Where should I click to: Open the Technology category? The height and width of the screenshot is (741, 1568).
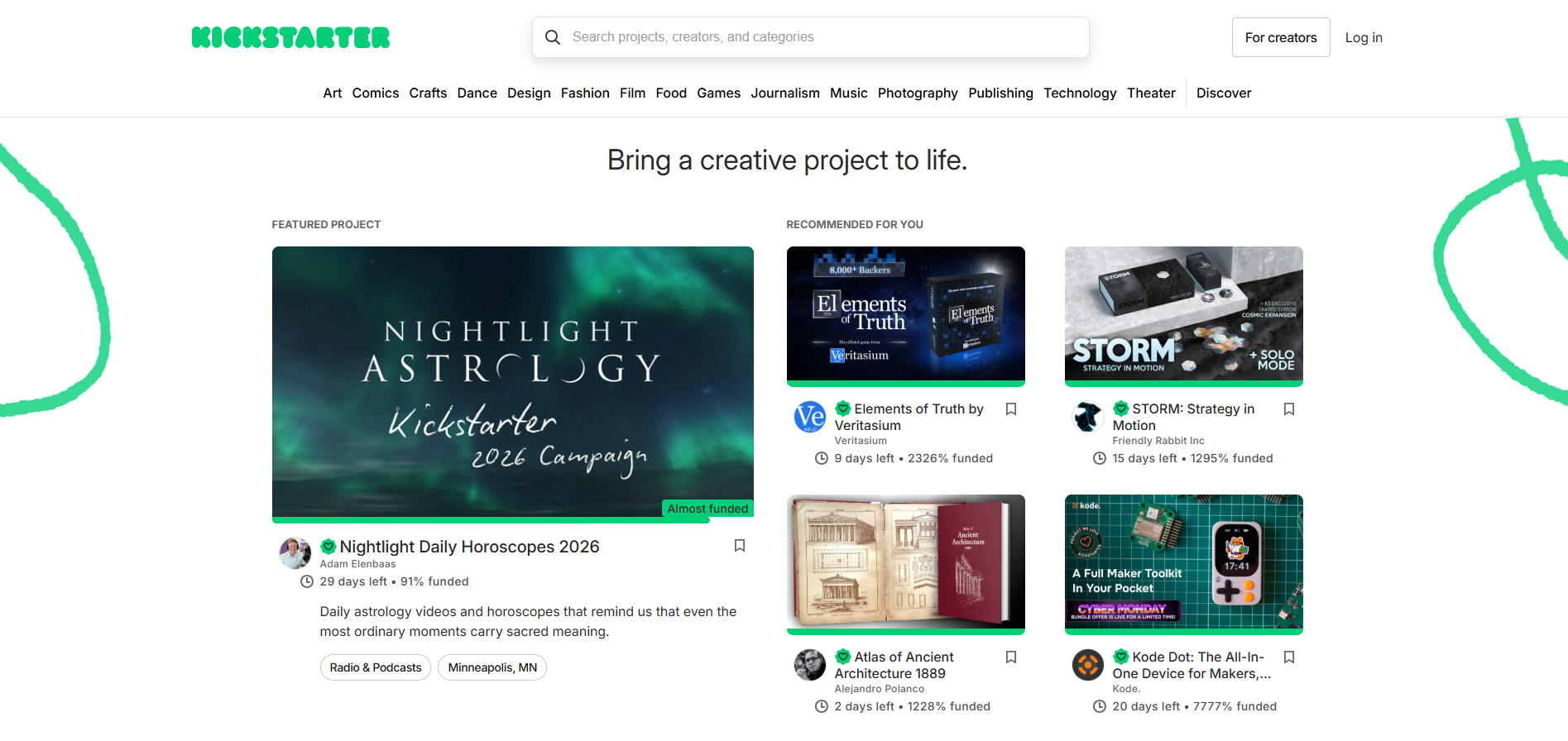(1080, 93)
